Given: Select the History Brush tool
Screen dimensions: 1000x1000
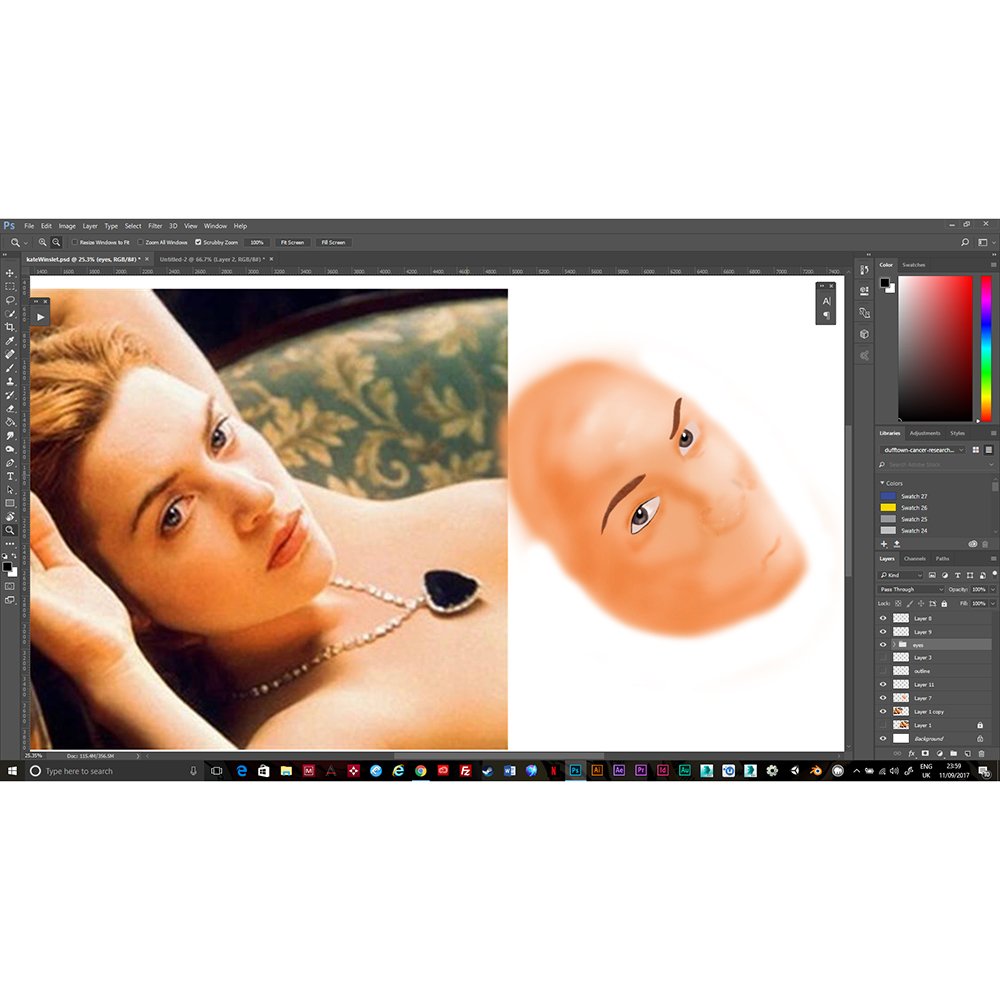Looking at the screenshot, I should click(x=10, y=395).
